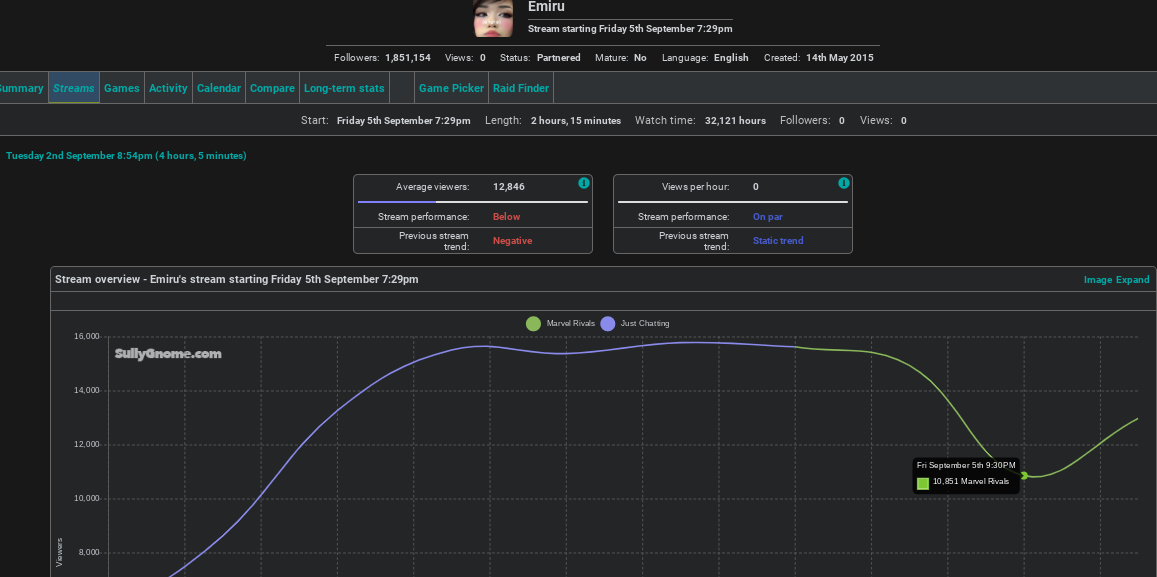Open the Game Picker tab
1157x577 pixels.
tap(451, 88)
